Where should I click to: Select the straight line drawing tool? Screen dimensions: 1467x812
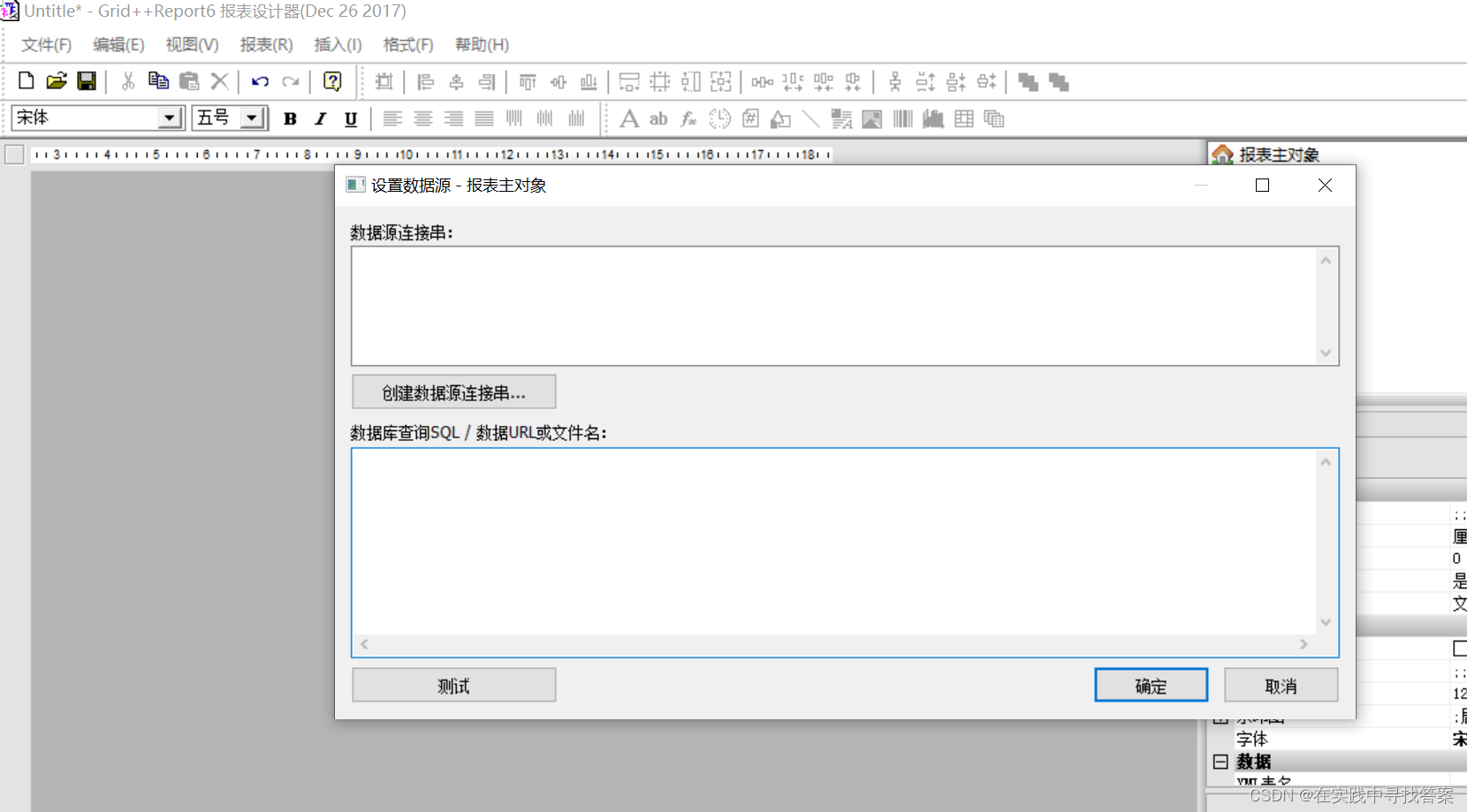click(811, 118)
